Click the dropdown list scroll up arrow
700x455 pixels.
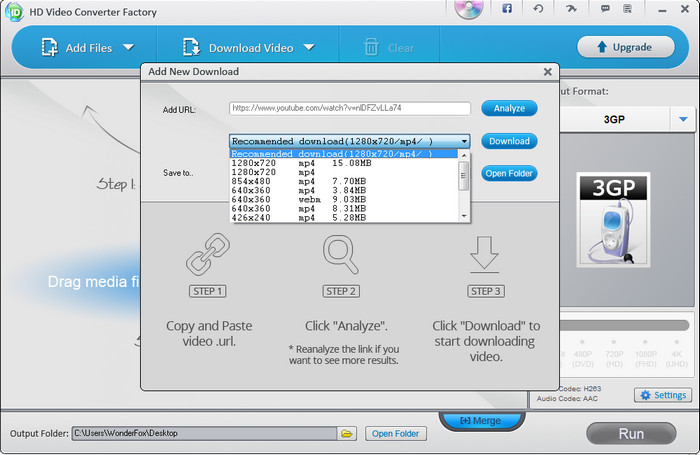point(464,155)
